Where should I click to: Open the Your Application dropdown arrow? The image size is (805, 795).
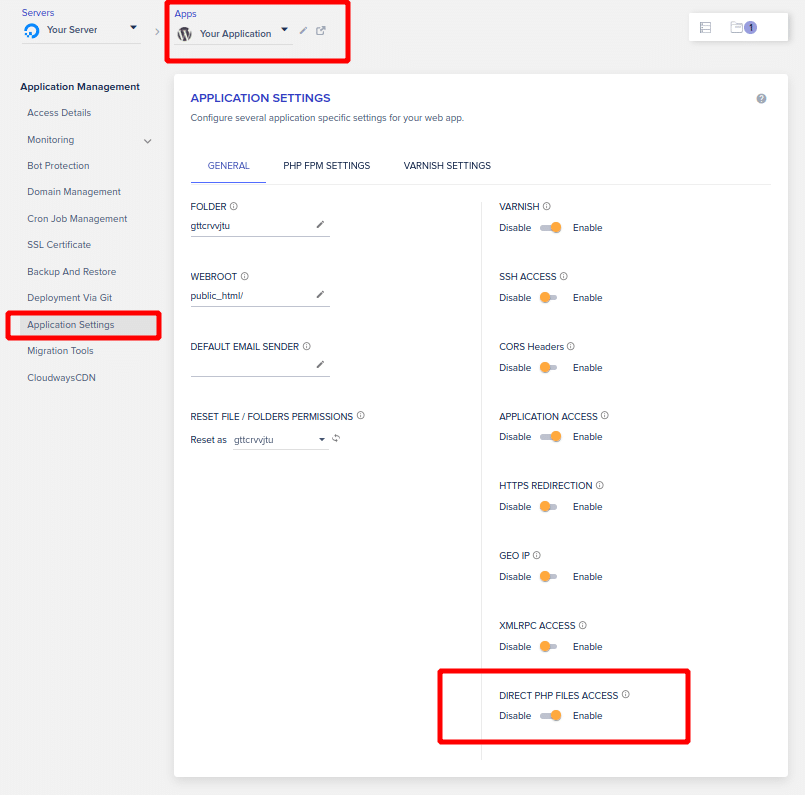click(x=284, y=30)
